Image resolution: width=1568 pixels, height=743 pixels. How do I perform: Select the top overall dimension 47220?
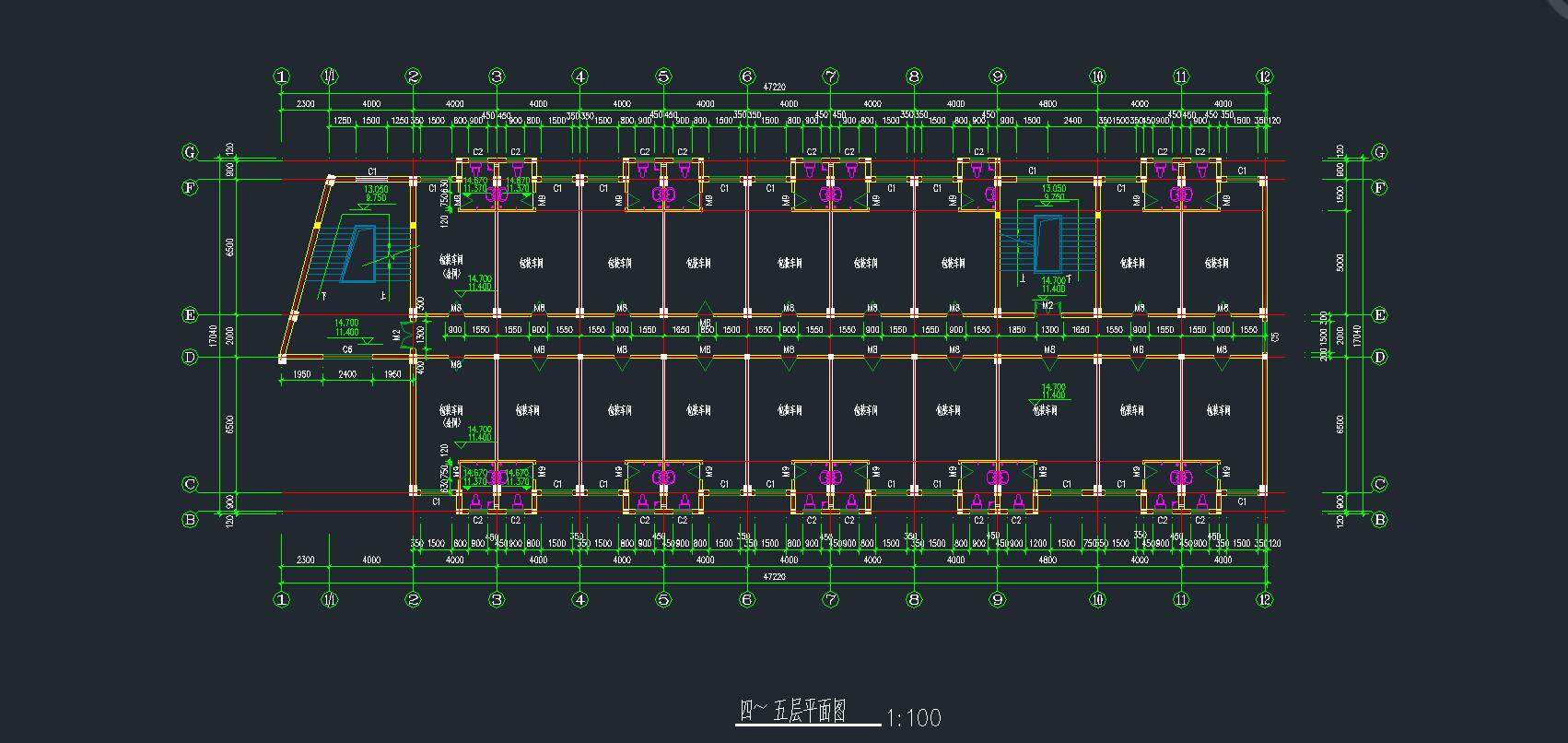click(774, 87)
